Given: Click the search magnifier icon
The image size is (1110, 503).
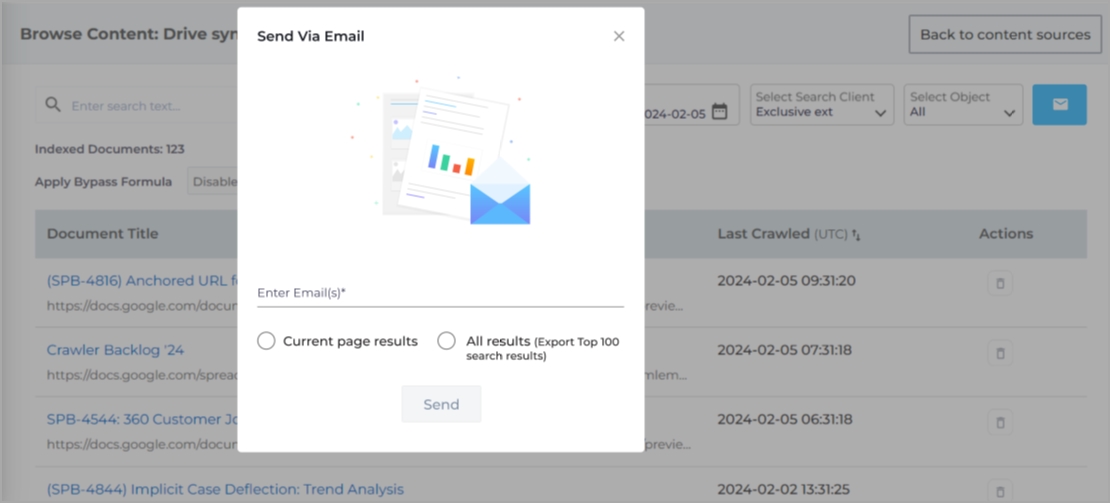Looking at the screenshot, I should [52, 105].
